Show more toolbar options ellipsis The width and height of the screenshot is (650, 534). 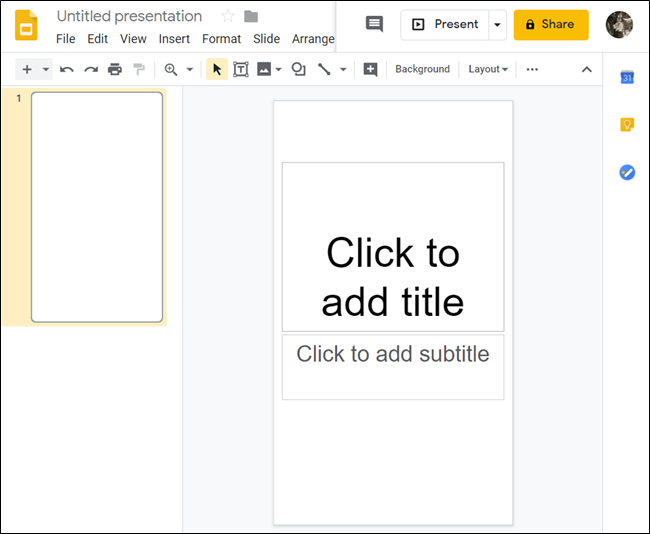[x=532, y=69]
